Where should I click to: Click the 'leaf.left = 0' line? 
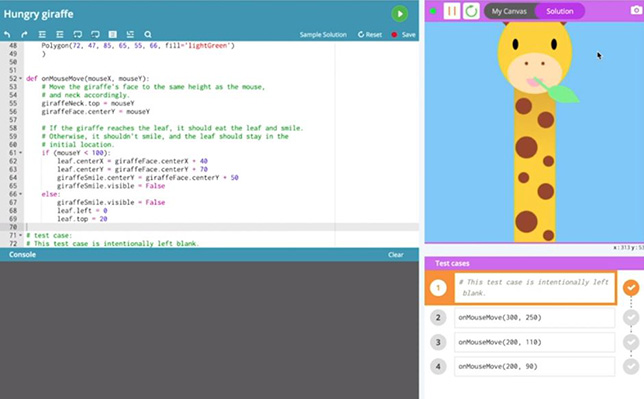pos(82,210)
